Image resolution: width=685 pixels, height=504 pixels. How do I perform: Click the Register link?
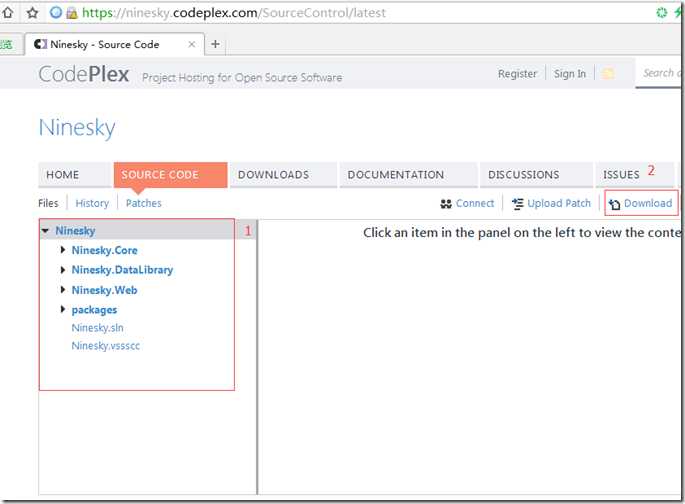point(517,74)
